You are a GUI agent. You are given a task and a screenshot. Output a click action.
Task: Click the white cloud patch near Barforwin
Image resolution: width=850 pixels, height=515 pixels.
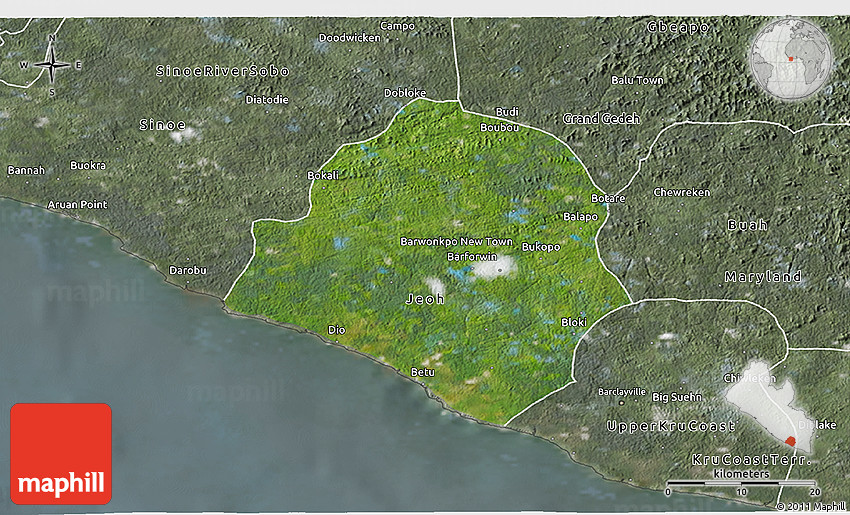point(495,267)
